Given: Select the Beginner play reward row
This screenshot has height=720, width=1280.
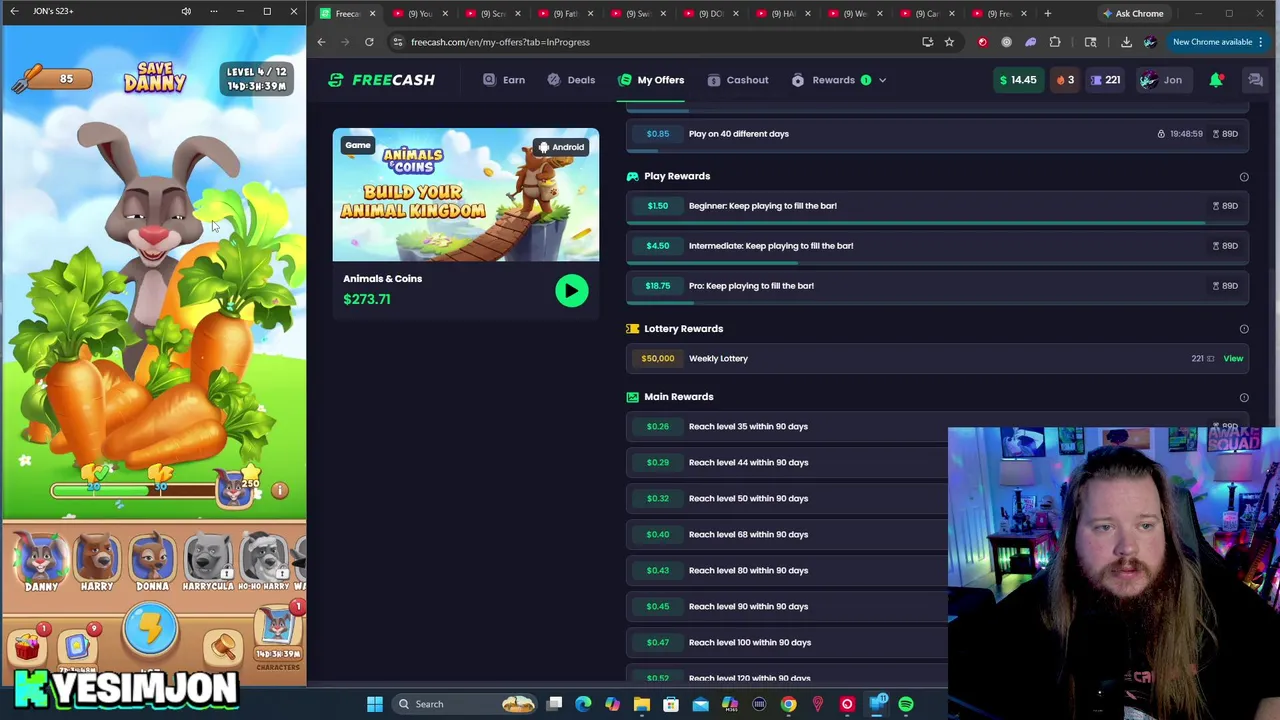Looking at the screenshot, I should [x=938, y=206].
